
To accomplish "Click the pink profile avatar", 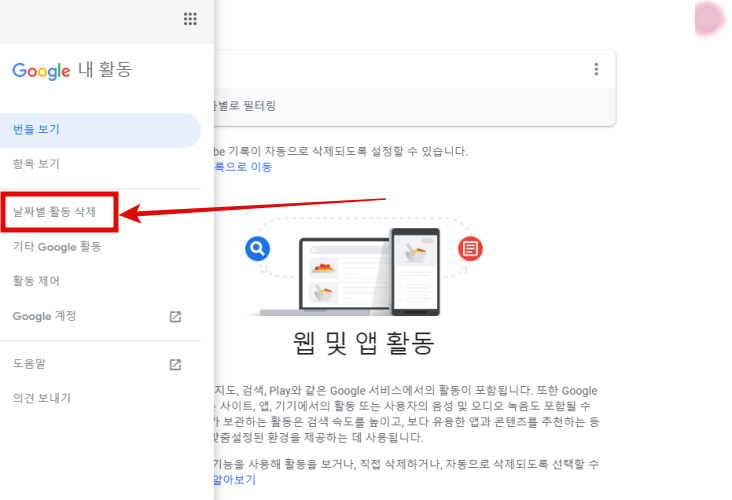I will [x=710, y=18].
